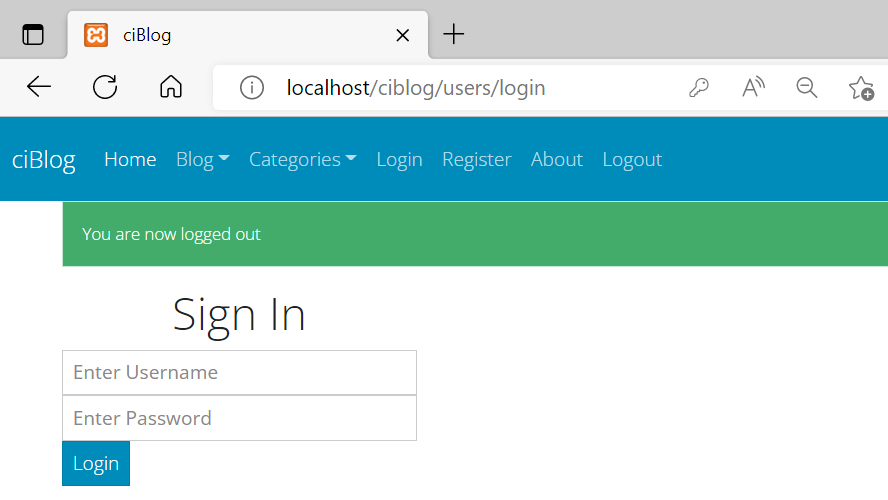The image size is (888, 500).
Task: Open the About page link
Action: coord(557,160)
